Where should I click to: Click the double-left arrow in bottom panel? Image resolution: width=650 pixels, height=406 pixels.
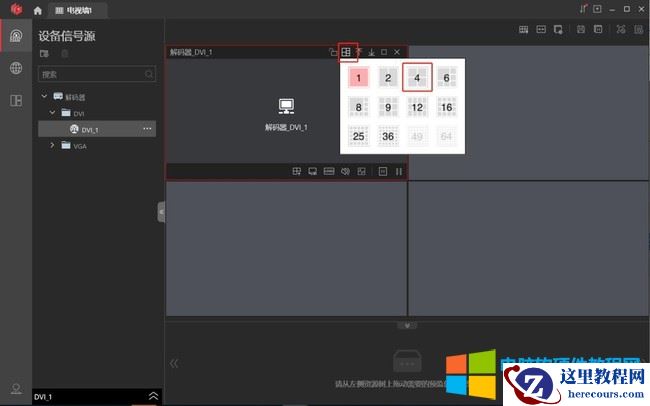click(x=174, y=364)
